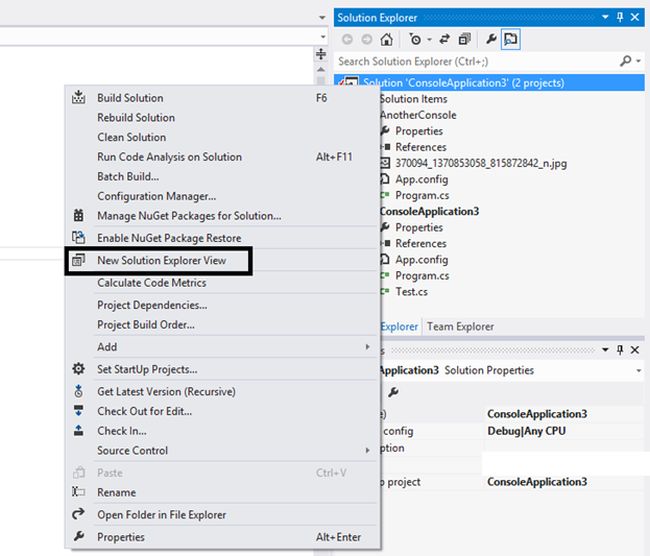Image resolution: width=650 pixels, height=556 pixels.
Task: Open the Pending Changes Filter clock icon
Action: 415,39
